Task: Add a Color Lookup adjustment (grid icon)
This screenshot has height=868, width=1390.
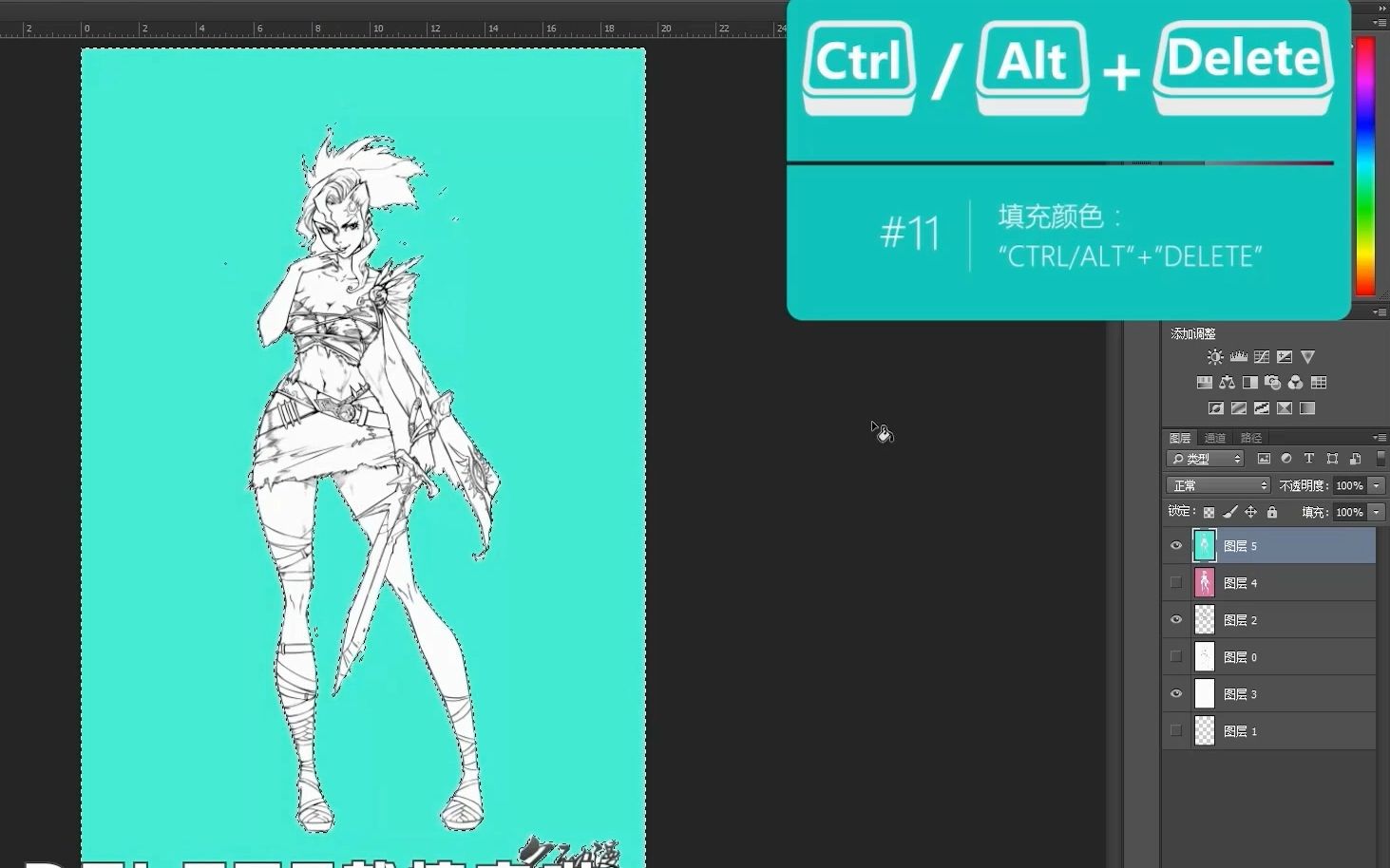Action: point(1319,383)
